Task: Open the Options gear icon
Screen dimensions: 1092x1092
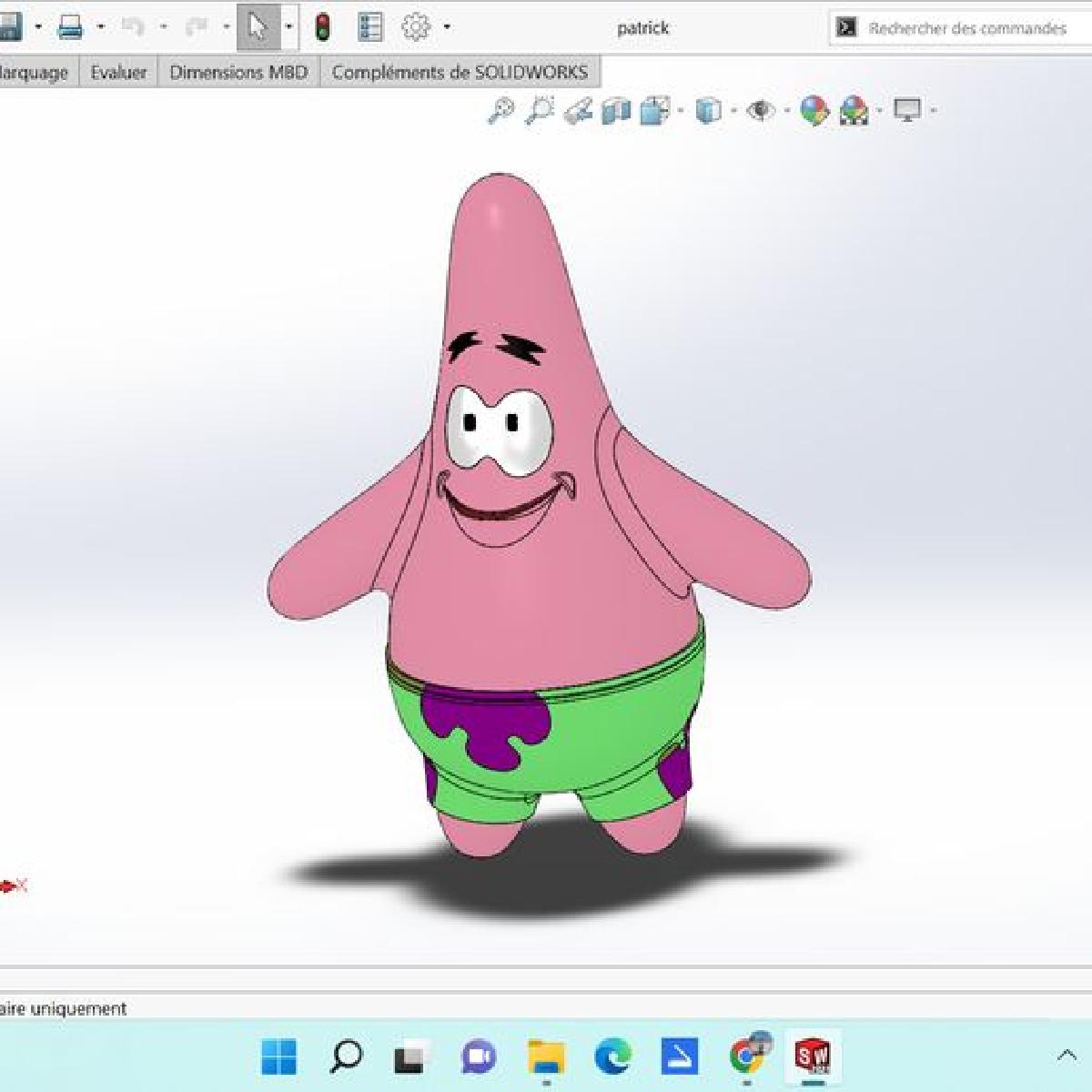Action: 416,27
